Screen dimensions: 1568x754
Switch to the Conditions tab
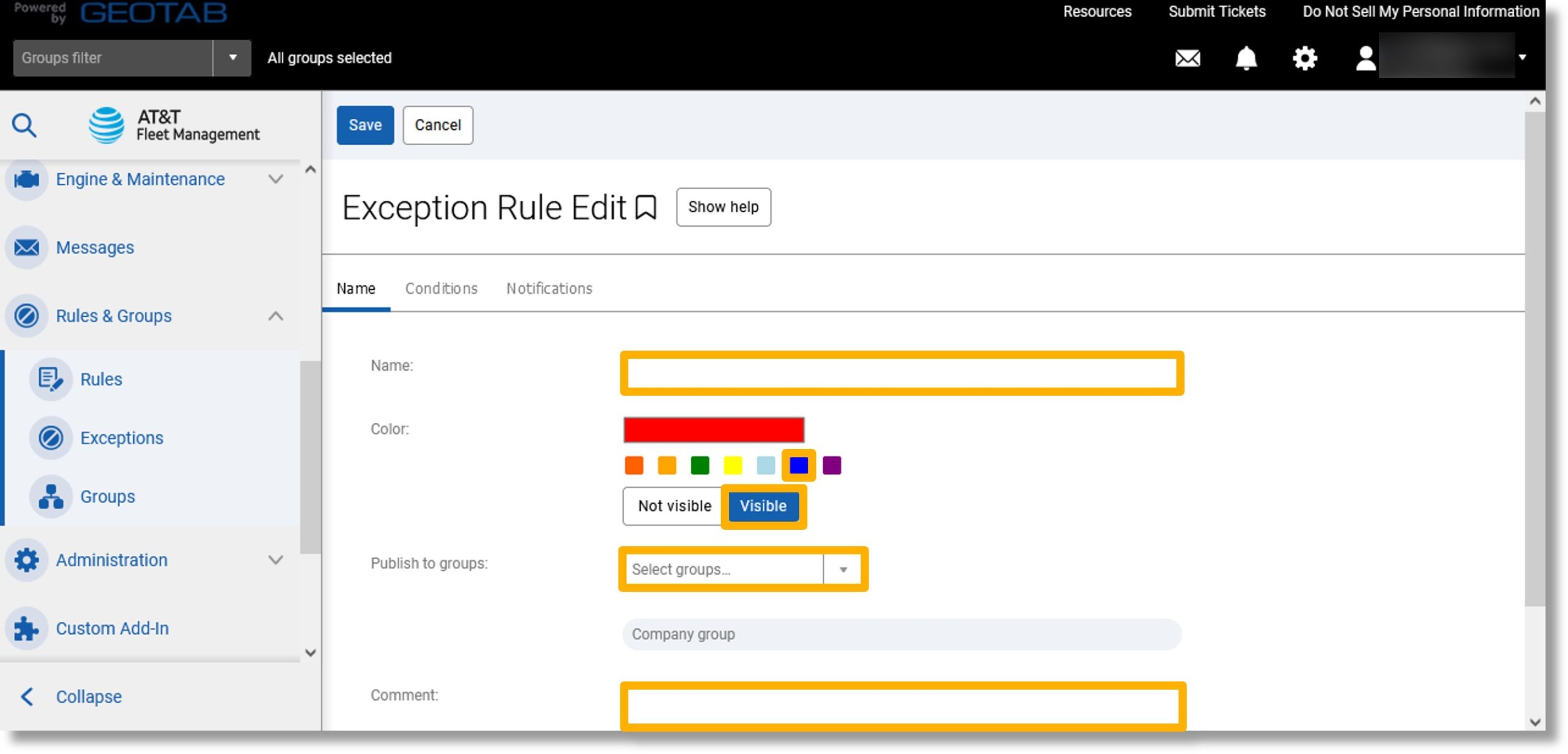pyautogui.click(x=441, y=288)
